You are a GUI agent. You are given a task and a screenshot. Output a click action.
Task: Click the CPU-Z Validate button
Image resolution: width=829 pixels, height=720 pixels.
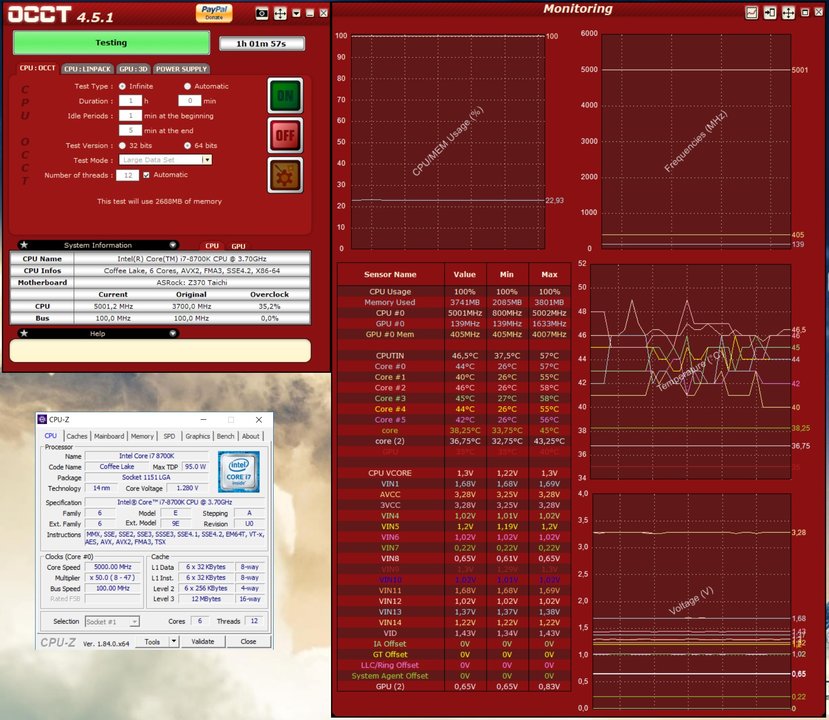pos(203,641)
